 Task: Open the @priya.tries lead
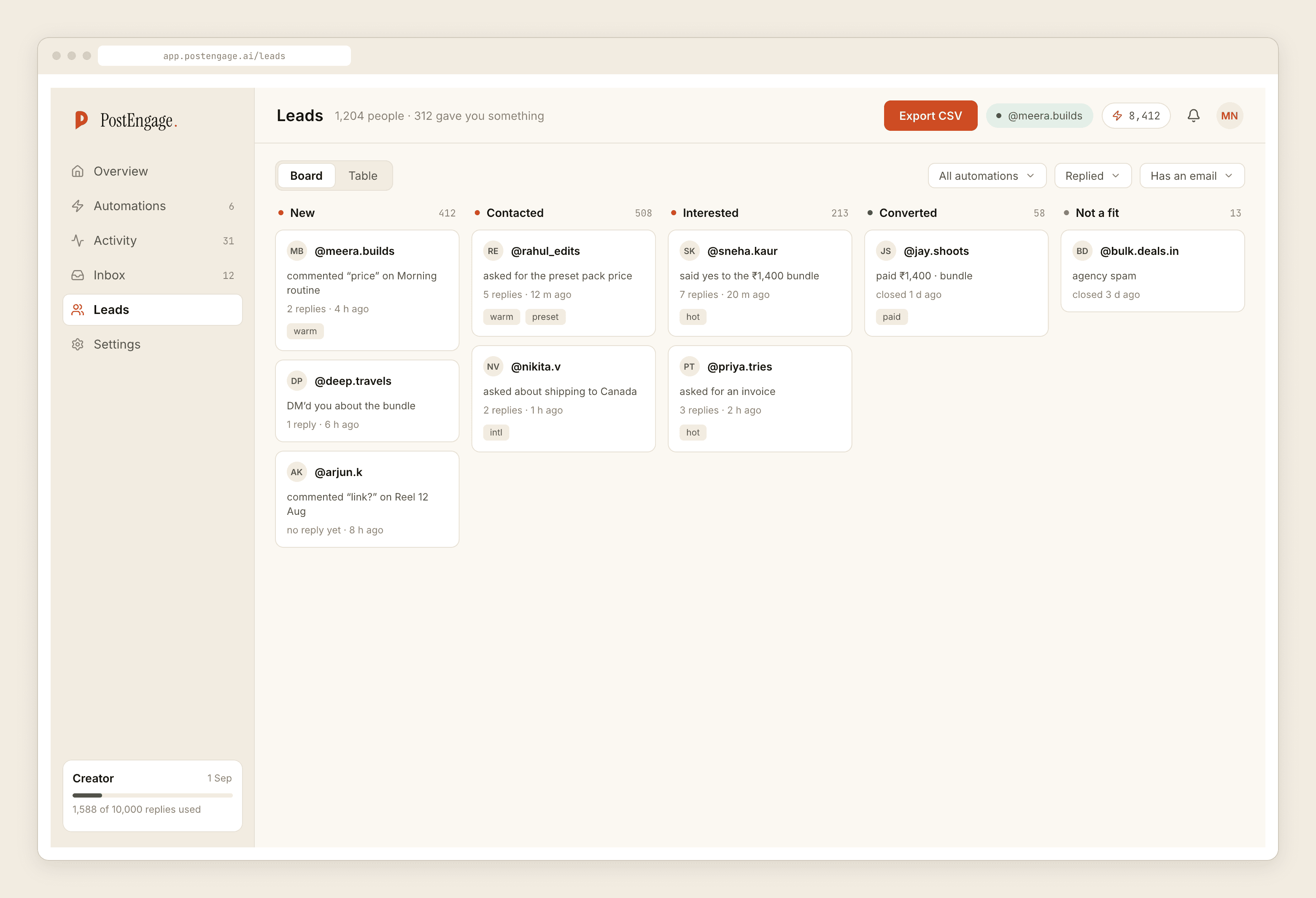(760, 398)
